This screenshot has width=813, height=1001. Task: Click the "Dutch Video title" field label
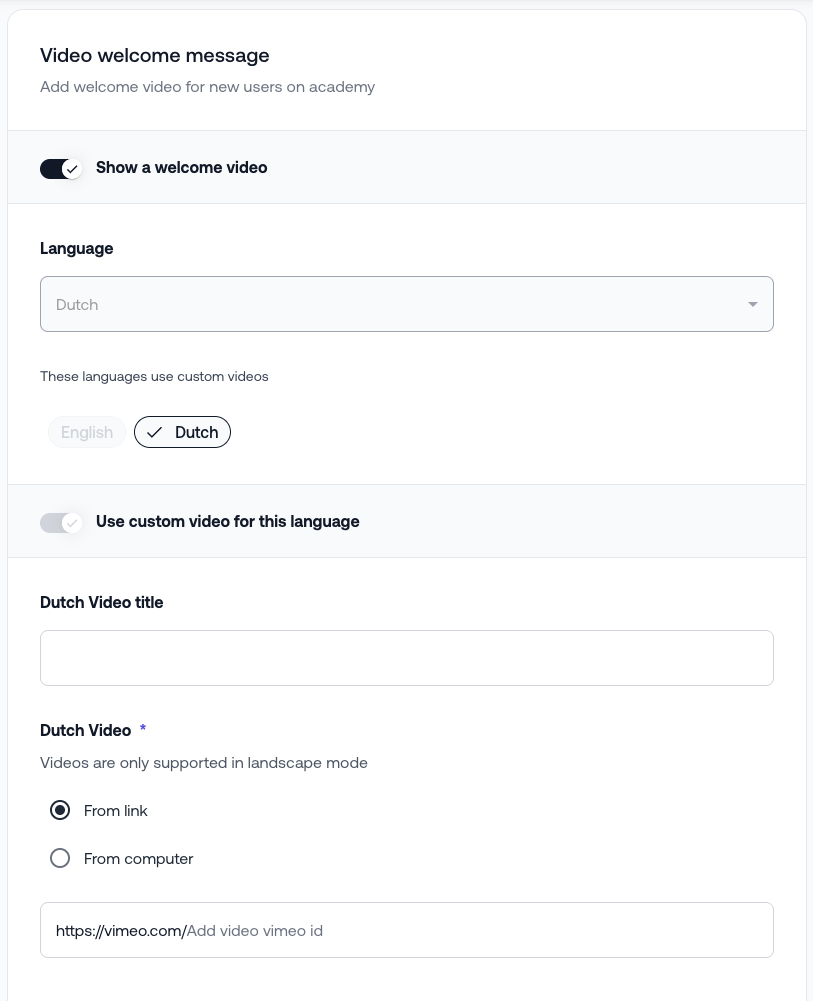pos(101,602)
